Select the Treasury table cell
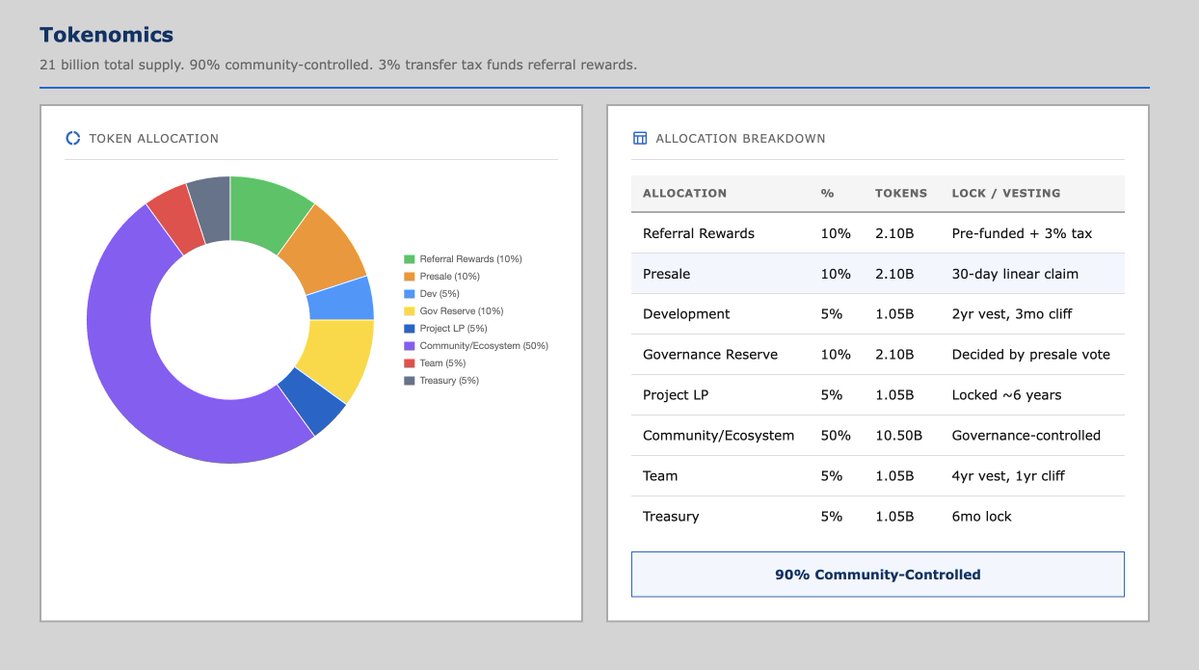Image resolution: width=1199 pixels, height=670 pixels. tap(671, 516)
